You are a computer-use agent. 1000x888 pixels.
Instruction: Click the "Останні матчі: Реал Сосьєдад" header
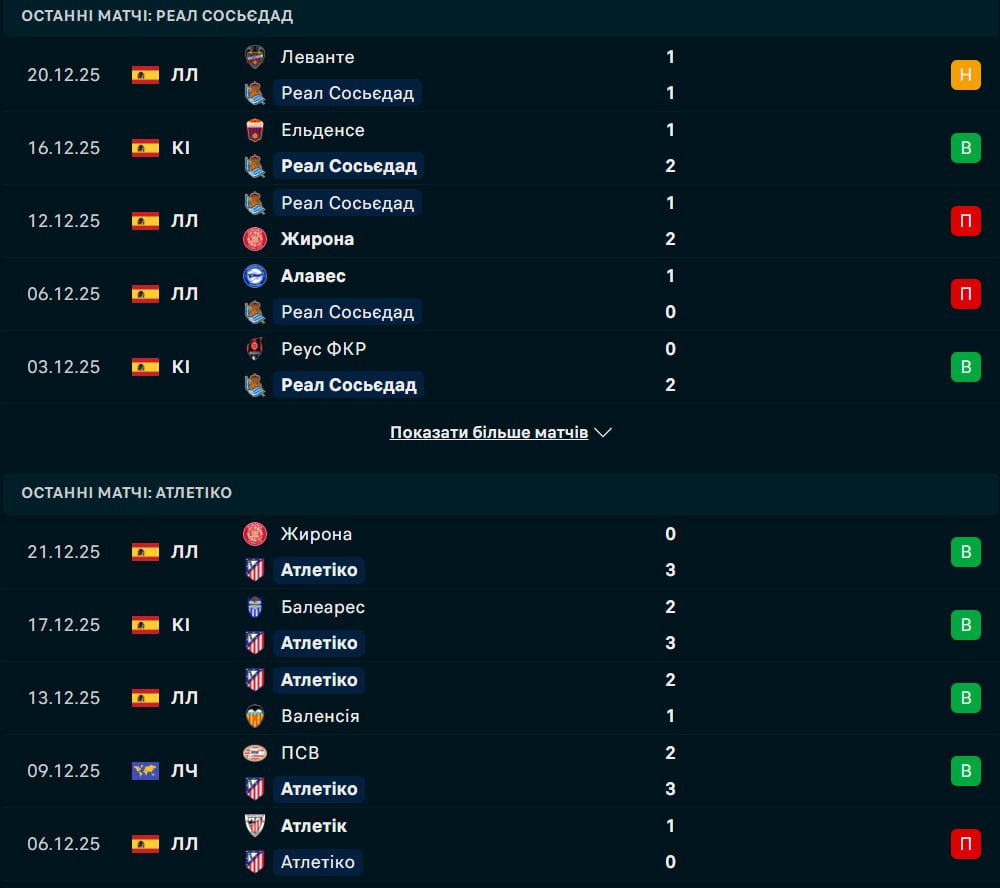tap(157, 16)
